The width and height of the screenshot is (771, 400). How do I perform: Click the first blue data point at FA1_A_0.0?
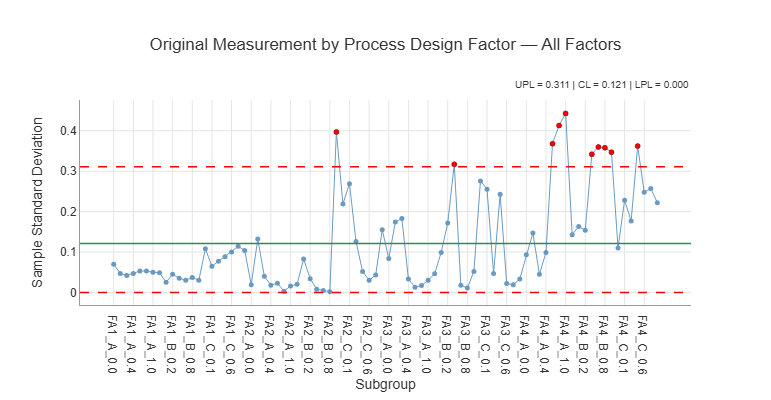(114, 264)
